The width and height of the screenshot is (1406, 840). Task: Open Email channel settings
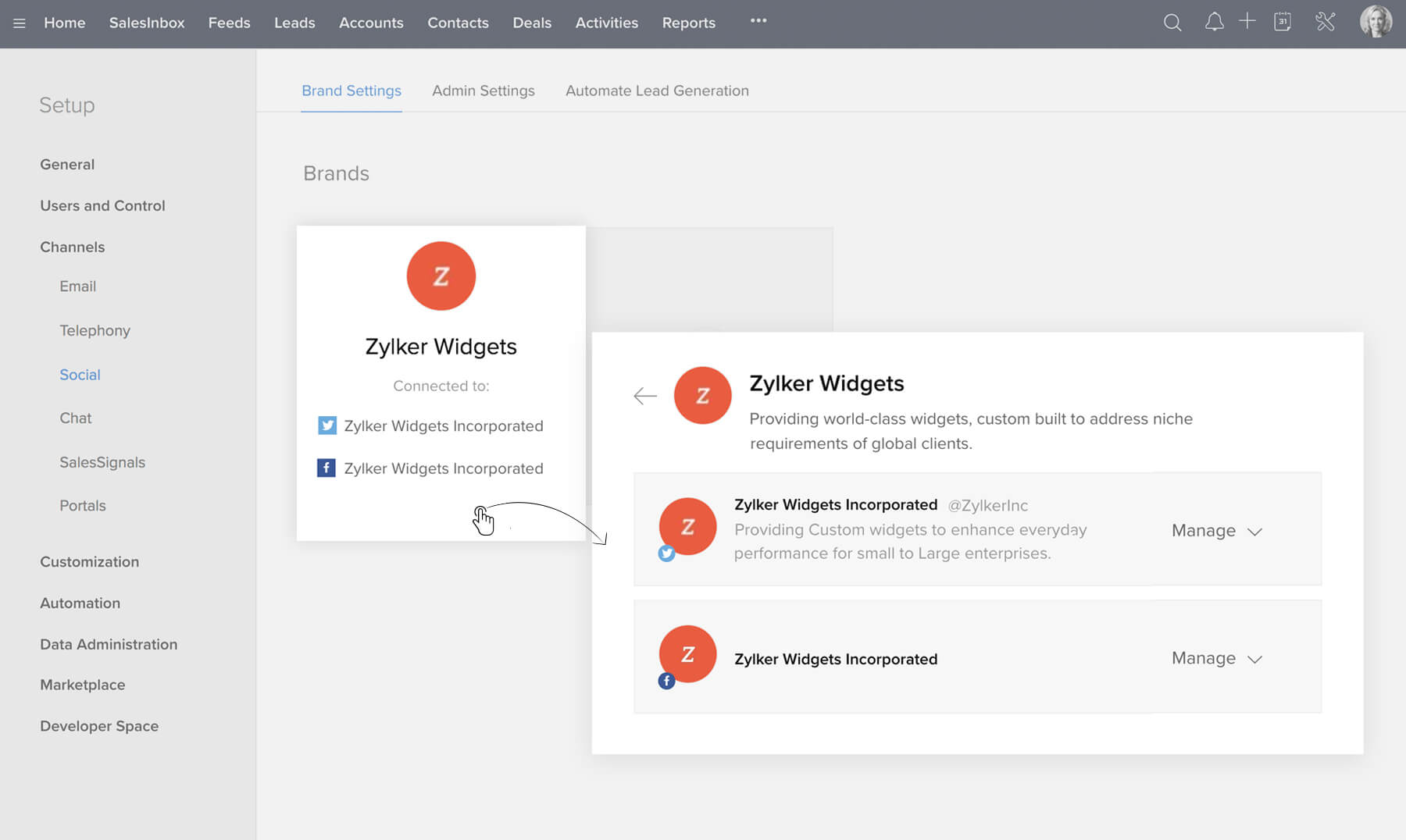pos(78,287)
